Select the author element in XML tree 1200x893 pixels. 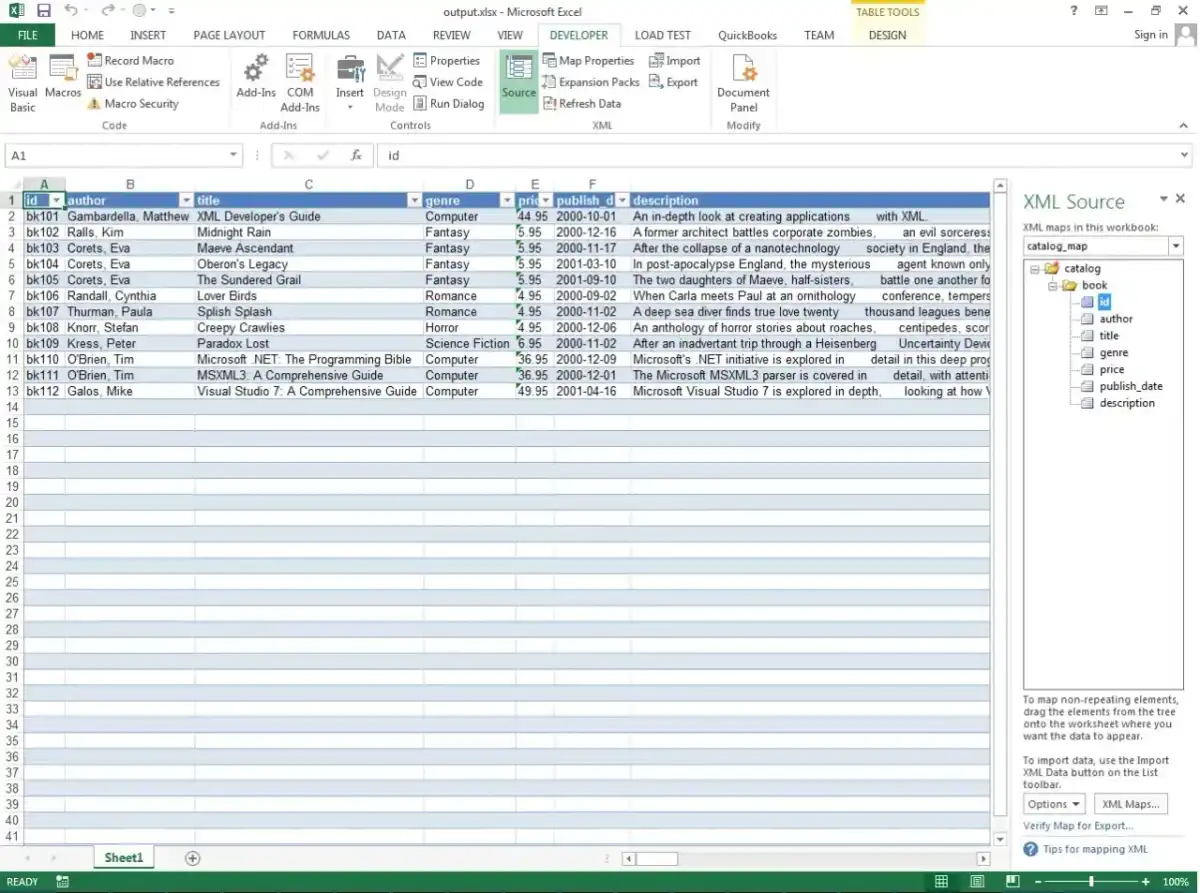[x=1116, y=319]
